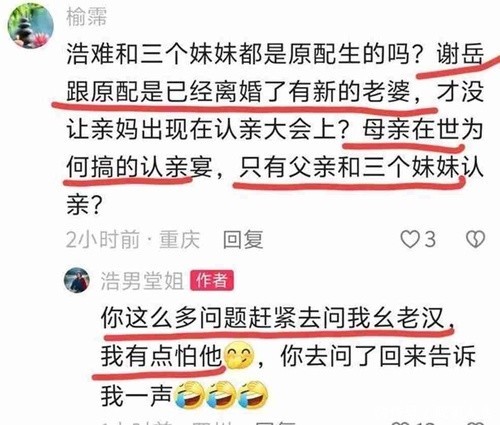Reply to 榆霈's comment via 回复
This screenshot has width=500, height=425.
click(x=243, y=239)
